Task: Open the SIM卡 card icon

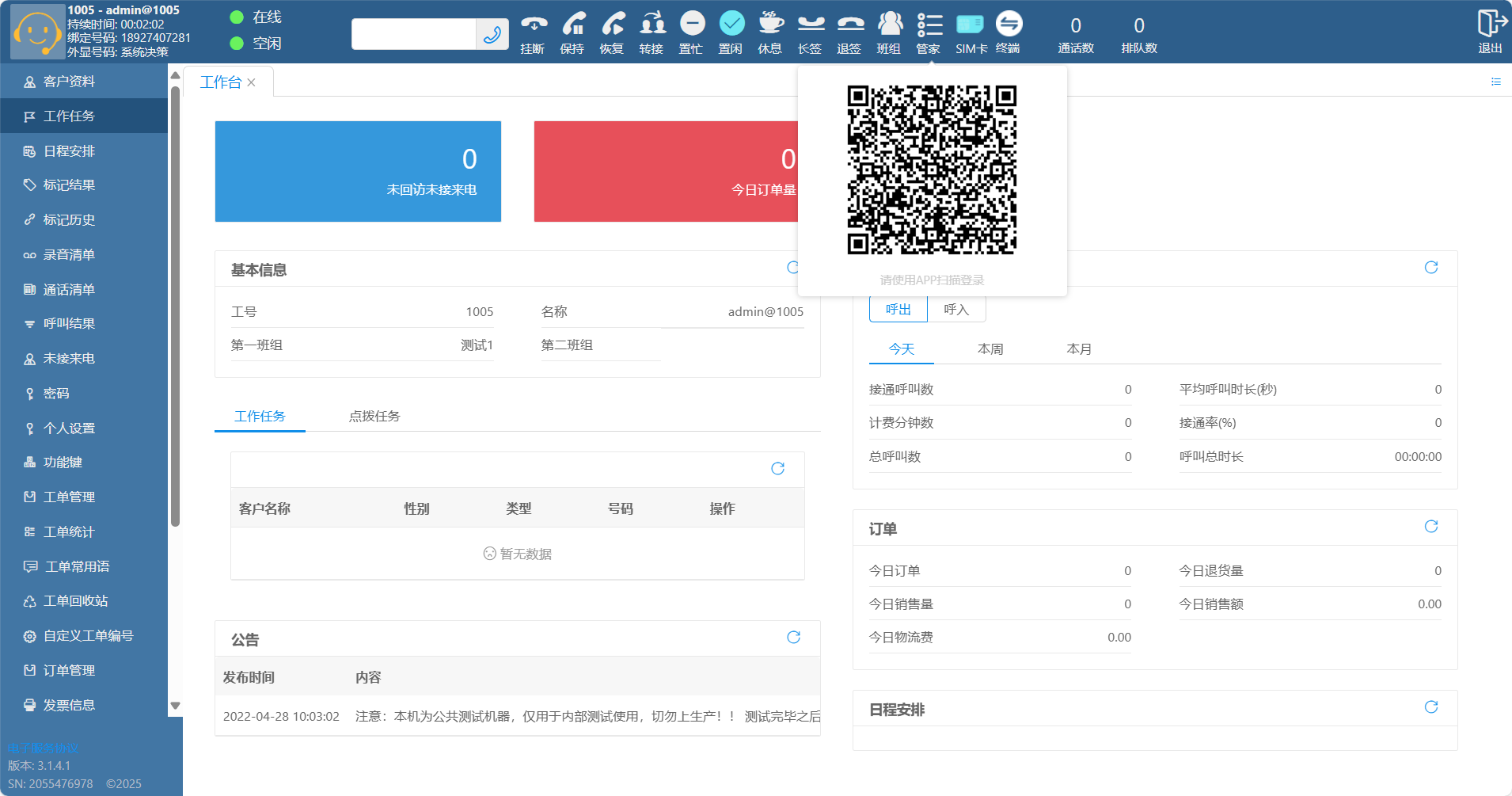Action: point(970,25)
